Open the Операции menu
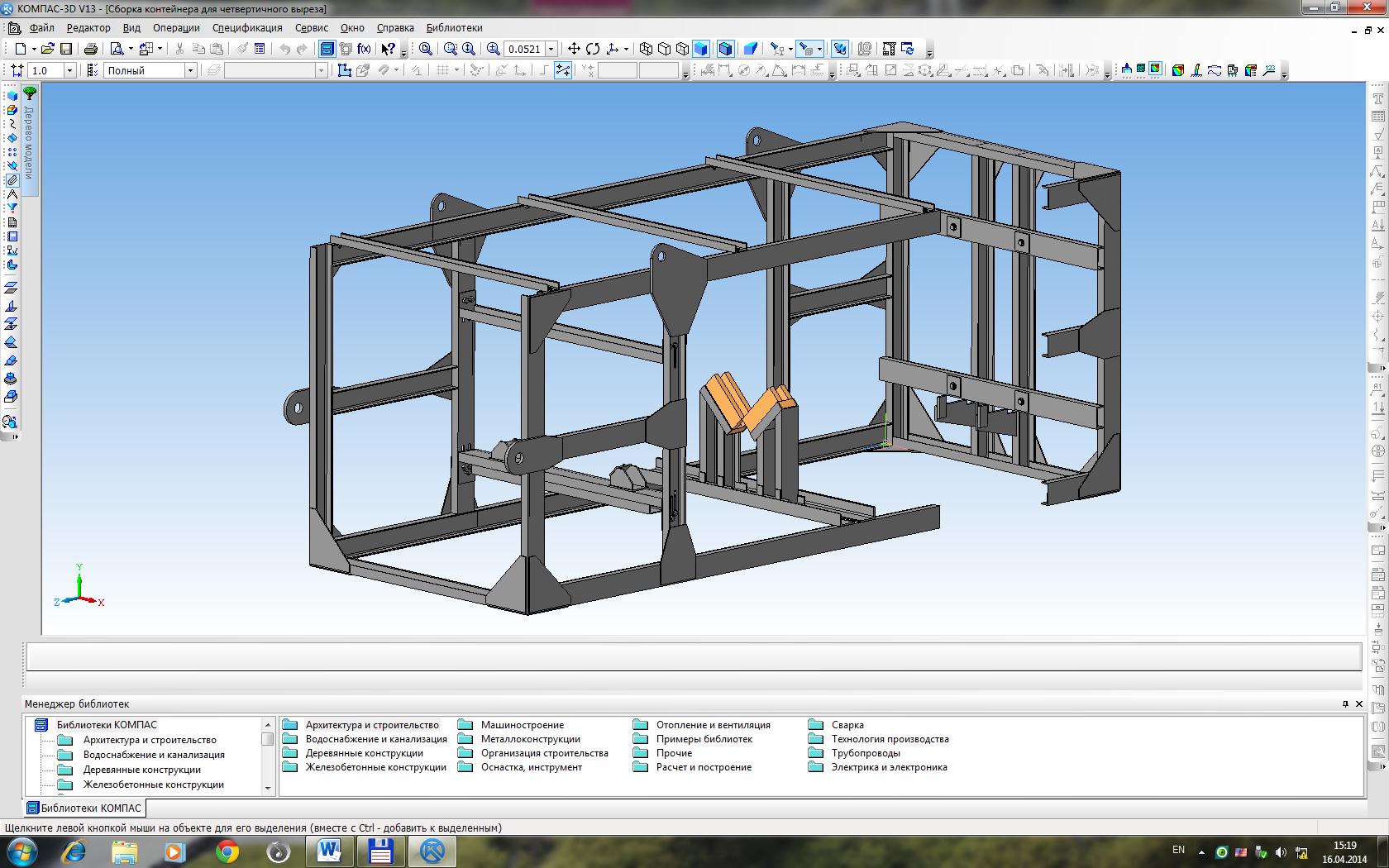 tap(176, 27)
